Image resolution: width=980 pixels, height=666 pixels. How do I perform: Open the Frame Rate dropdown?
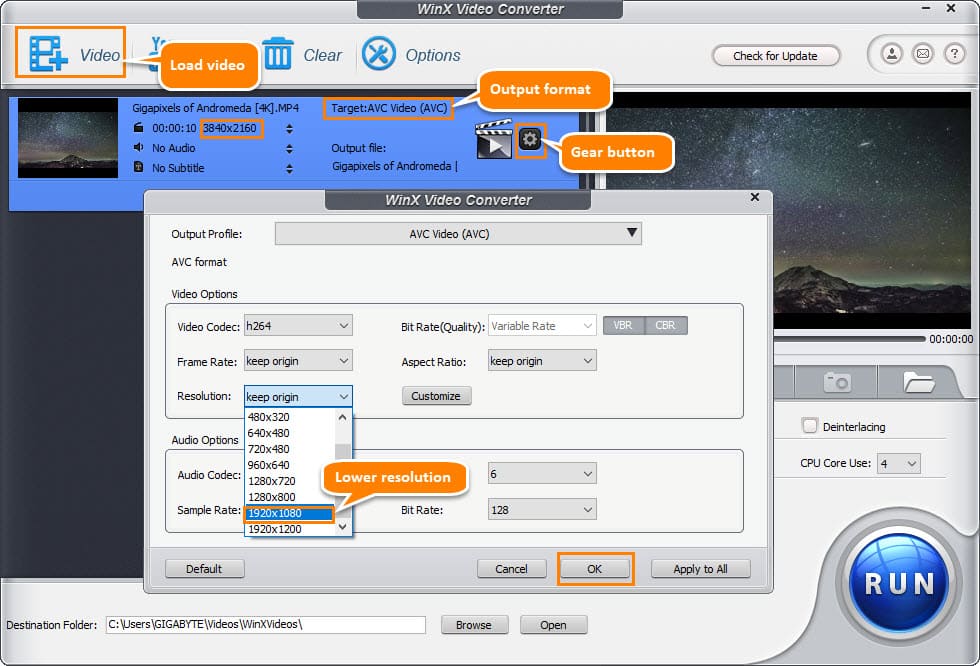click(x=298, y=360)
